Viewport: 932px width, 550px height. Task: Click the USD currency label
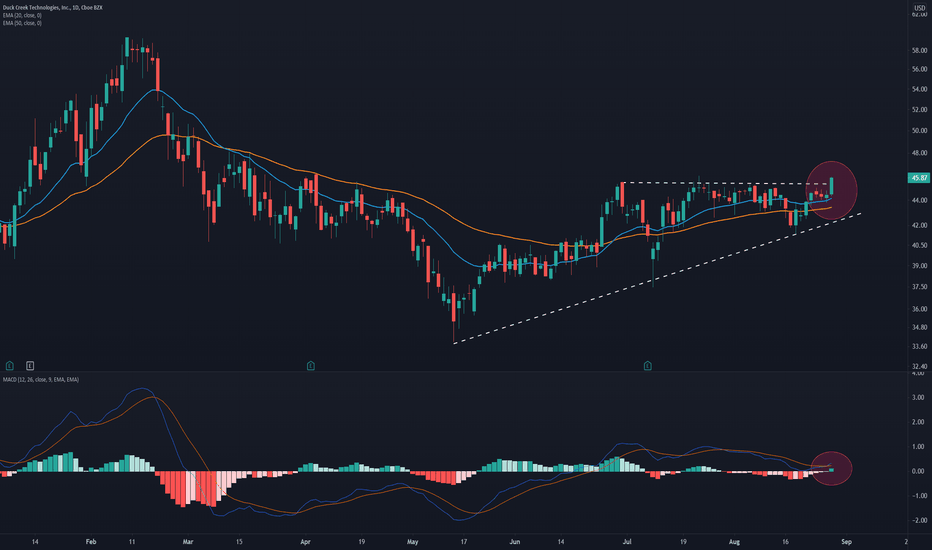(x=920, y=7)
